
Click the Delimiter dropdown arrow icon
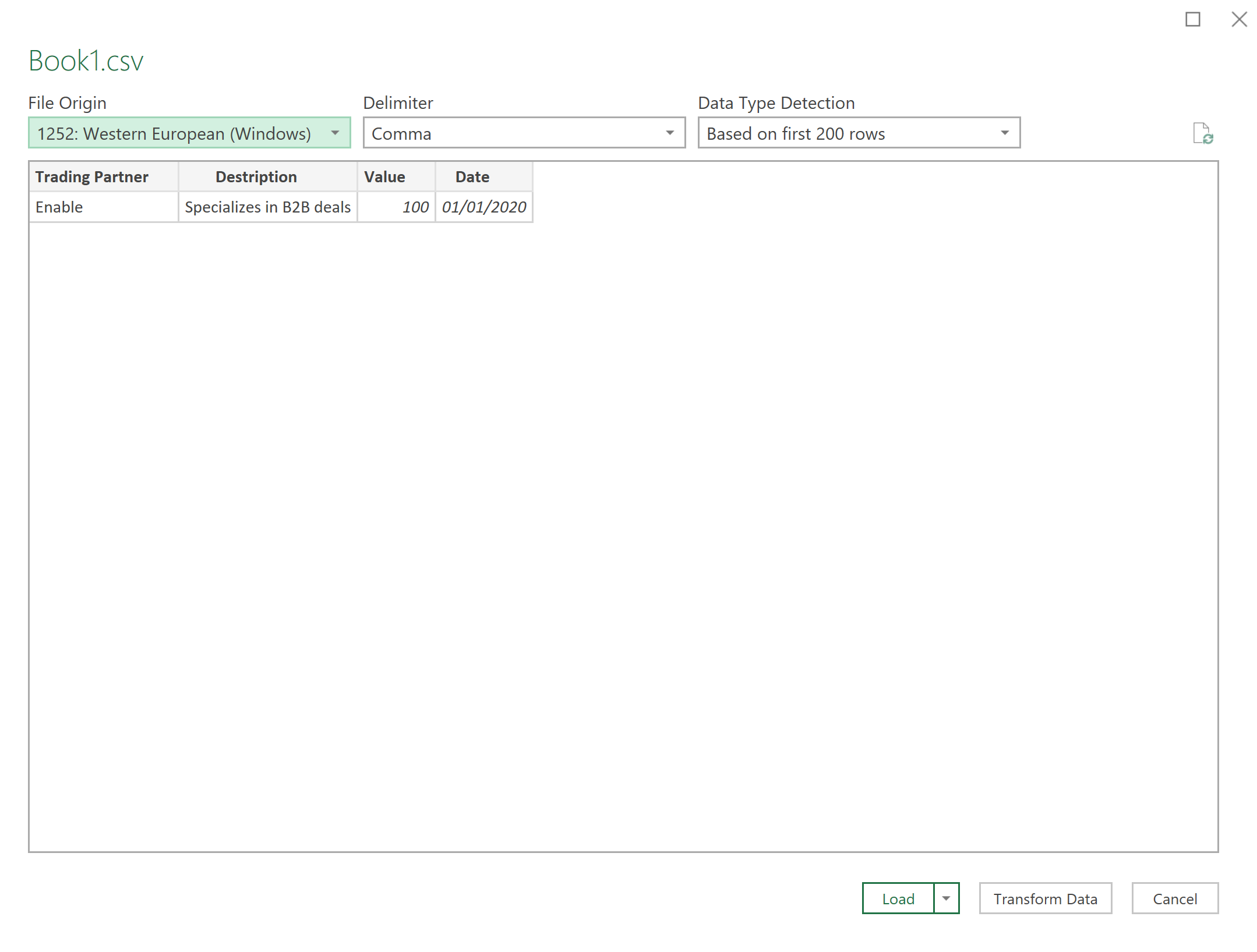coord(670,133)
